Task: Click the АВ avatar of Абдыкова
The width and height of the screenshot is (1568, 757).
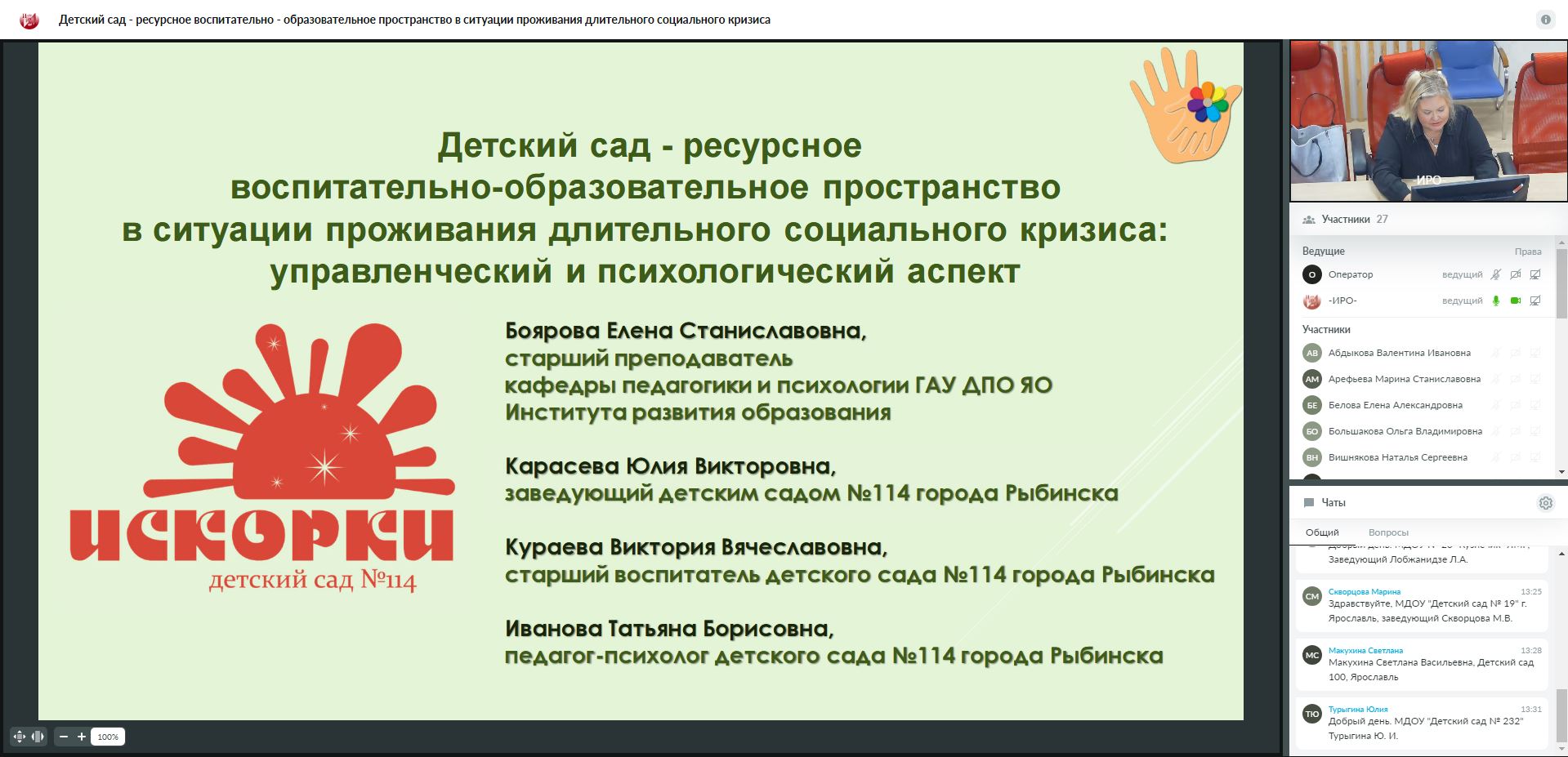Action: (x=1312, y=354)
